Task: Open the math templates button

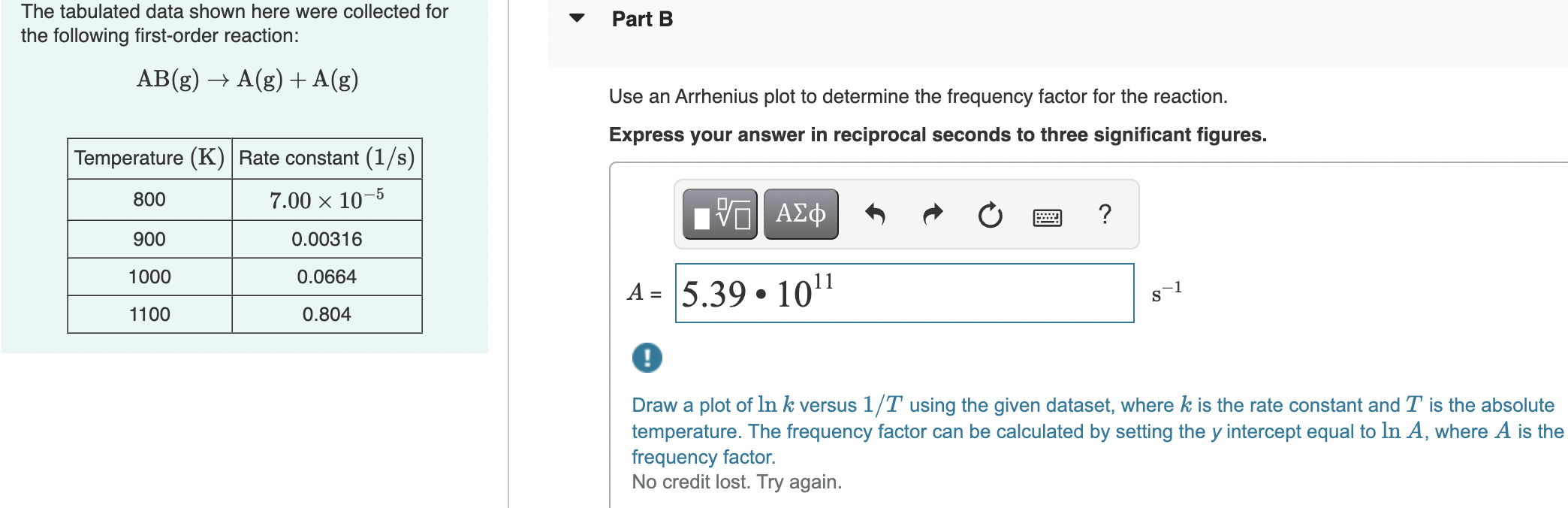Action: 720,214
